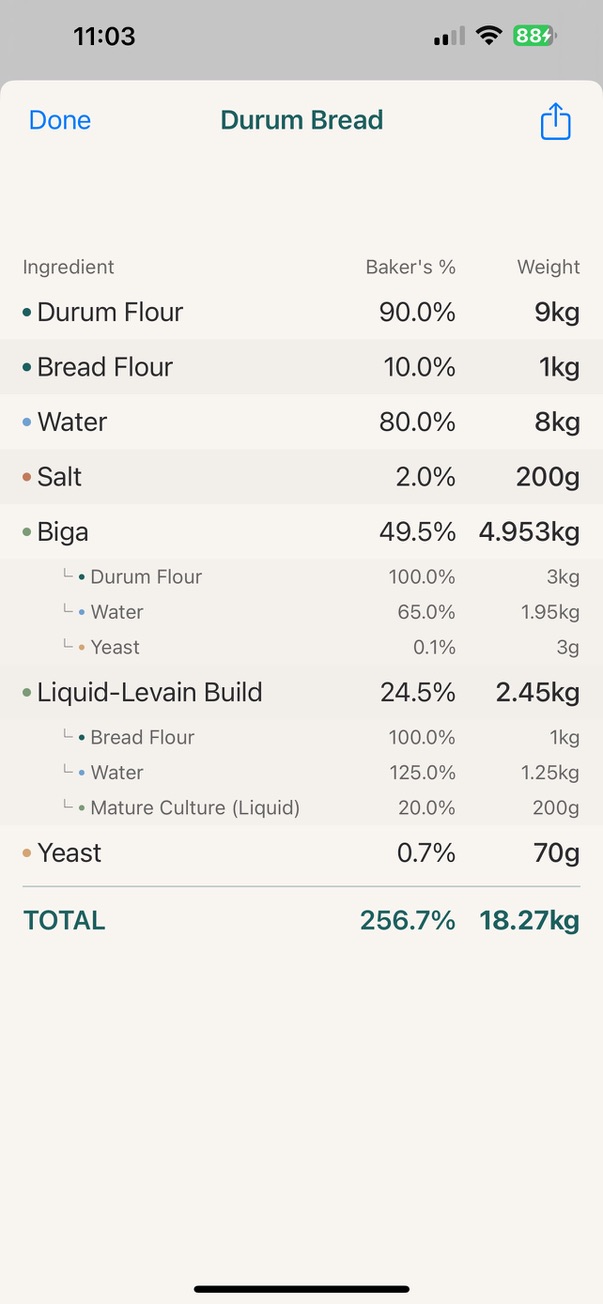Image resolution: width=603 pixels, height=1304 pixels.
Task: Tap the Durum Bread title
Action: [x=301, y=121]
